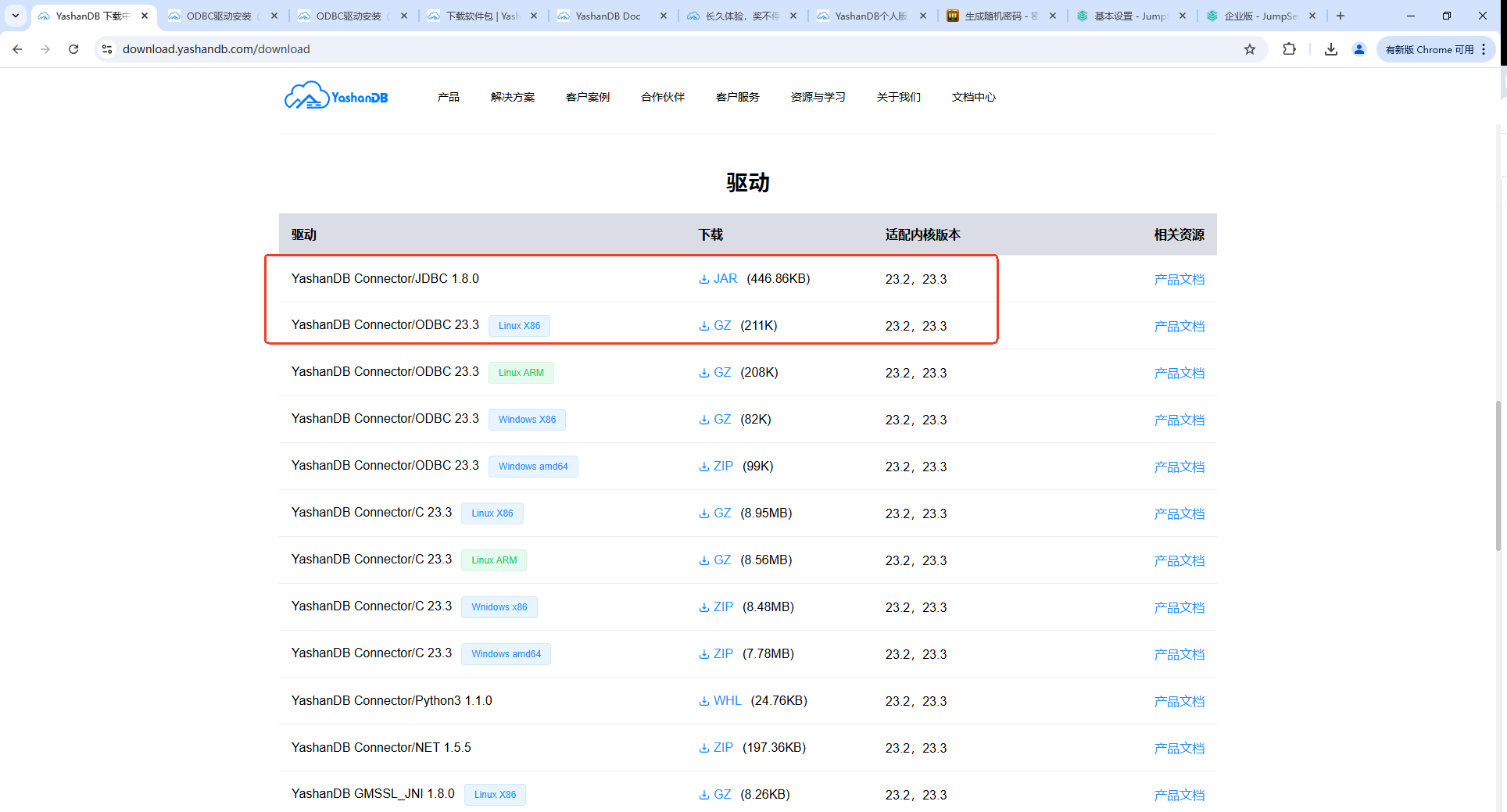Open the 客户案例 navigation menu
Screen dimensions: 1507x812
click(588, 97)
